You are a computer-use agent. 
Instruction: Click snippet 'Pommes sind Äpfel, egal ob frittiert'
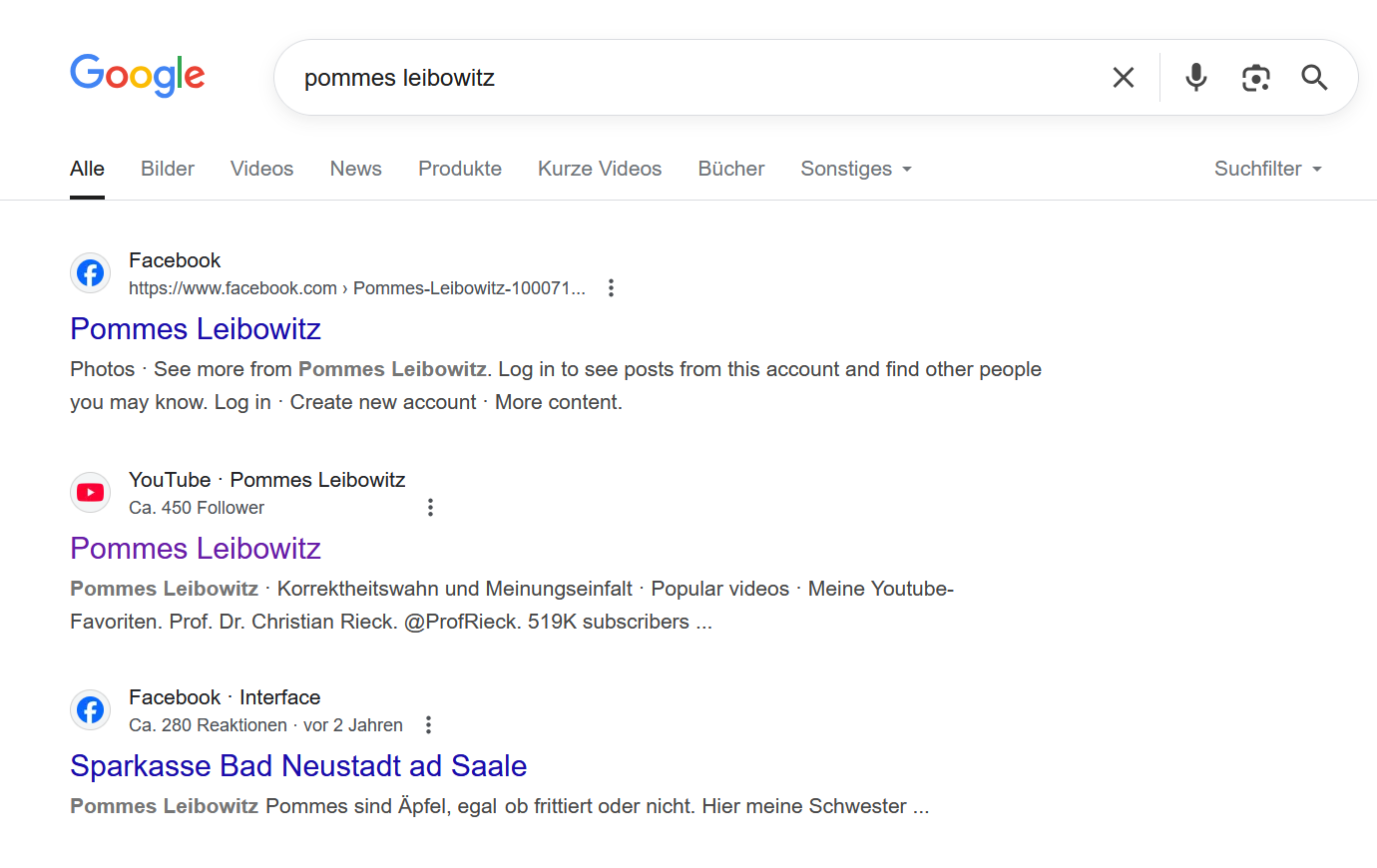click(480, 806)
